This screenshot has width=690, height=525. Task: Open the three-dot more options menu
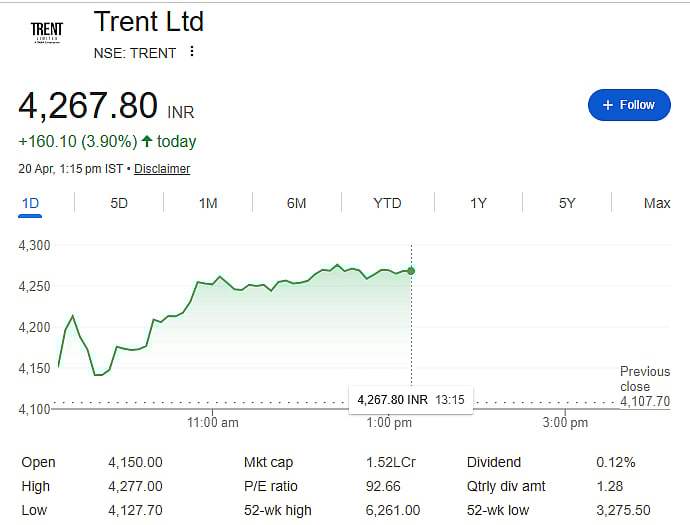coord(192,52)
